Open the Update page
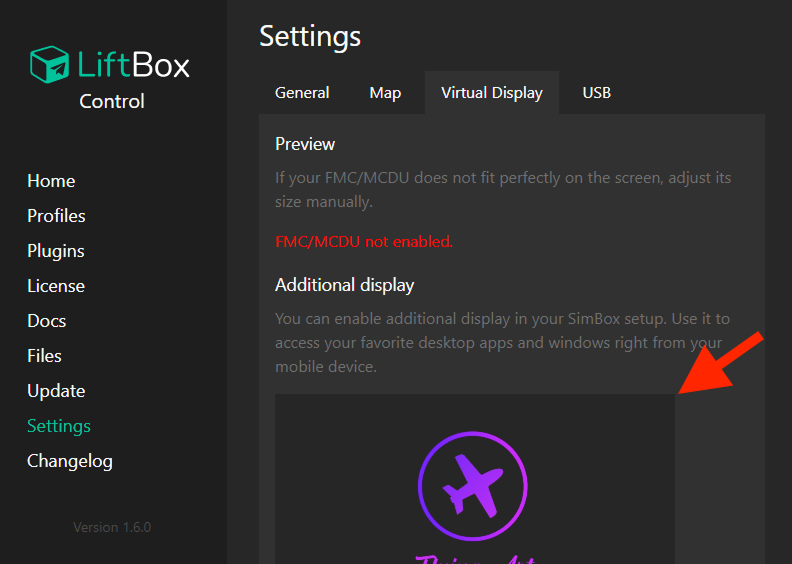This screenshot has width=792, height=564. point(56,391)
